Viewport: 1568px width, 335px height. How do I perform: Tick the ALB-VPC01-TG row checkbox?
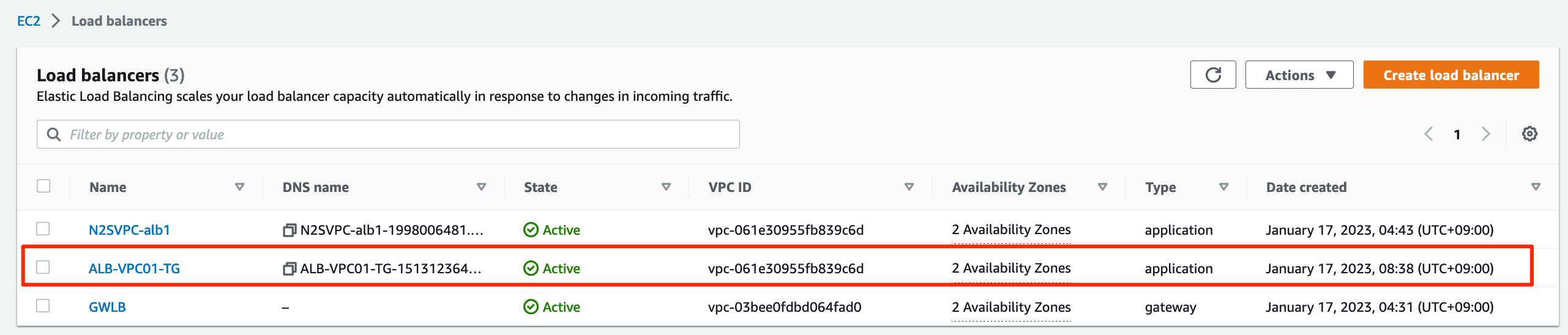[x=43, y=267]
